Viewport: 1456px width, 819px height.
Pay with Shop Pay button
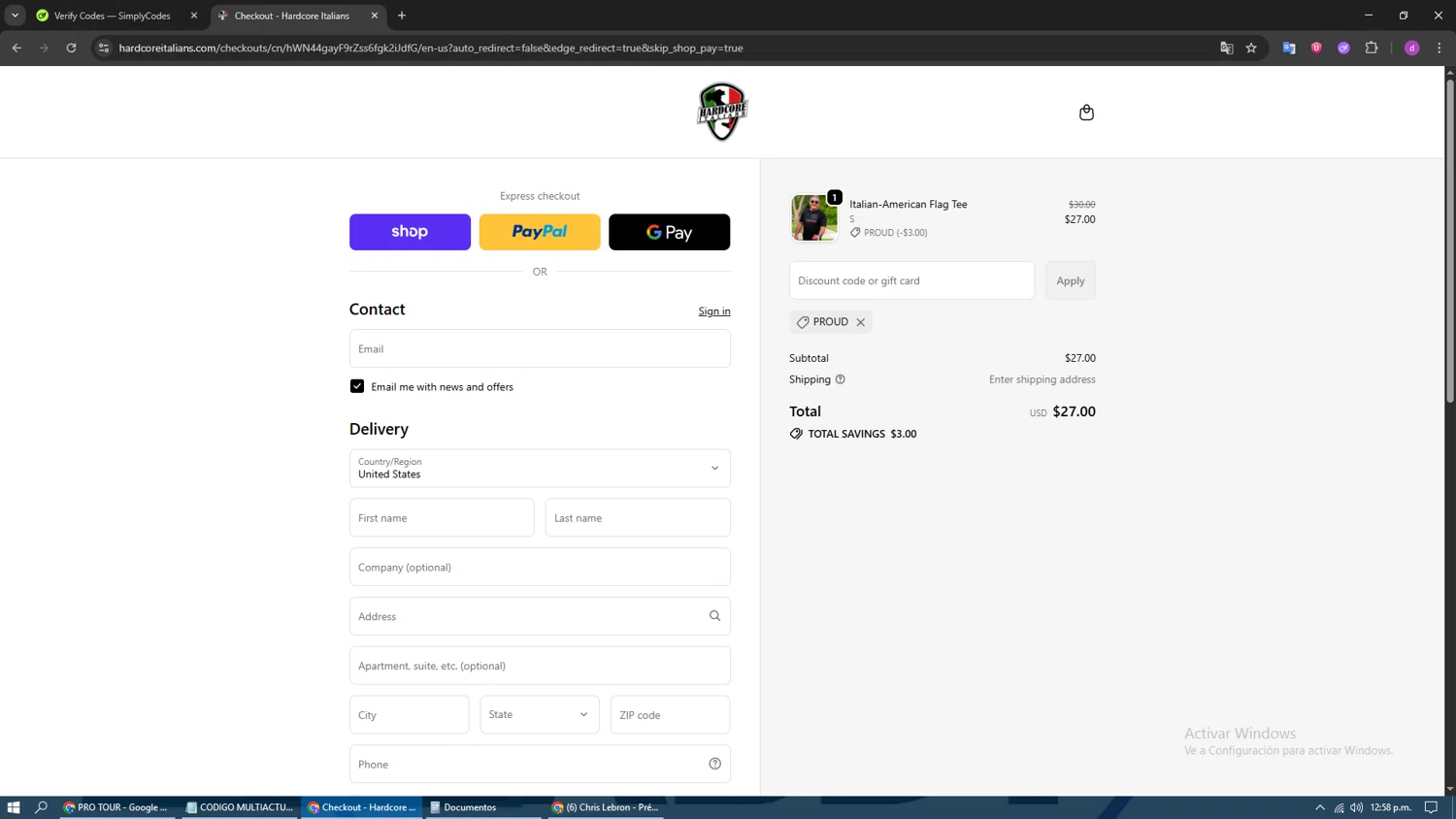tap(410, 232)
